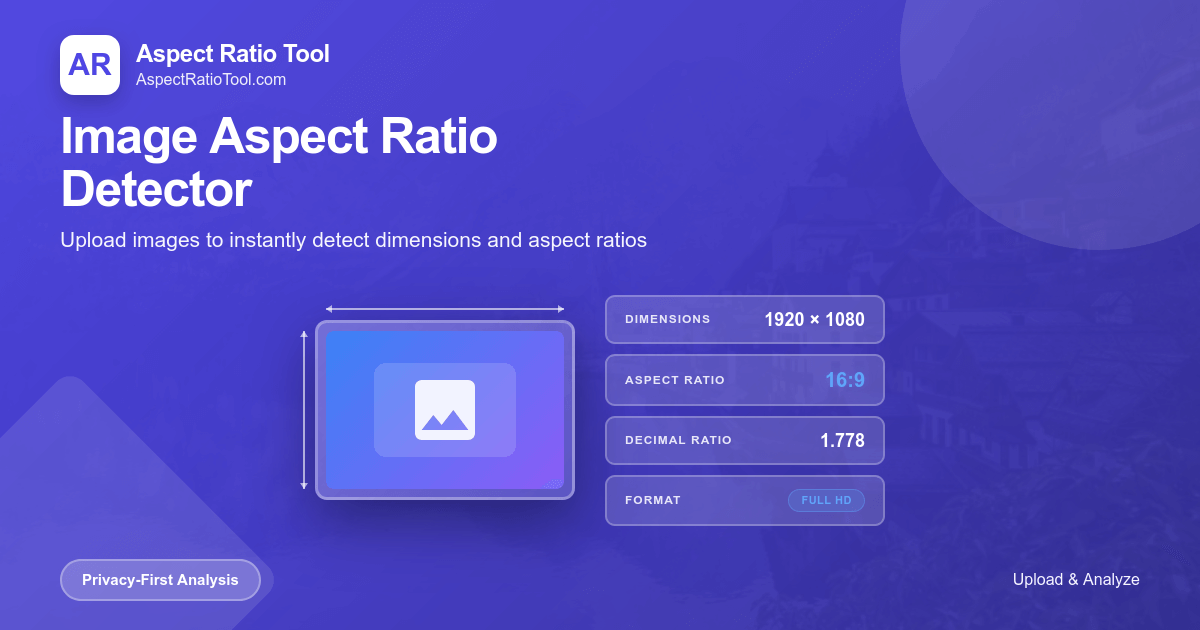The height and width of the screenshot is (630, 1200).
Task: Click the DIMENSIONS info card
Action: 744,319
